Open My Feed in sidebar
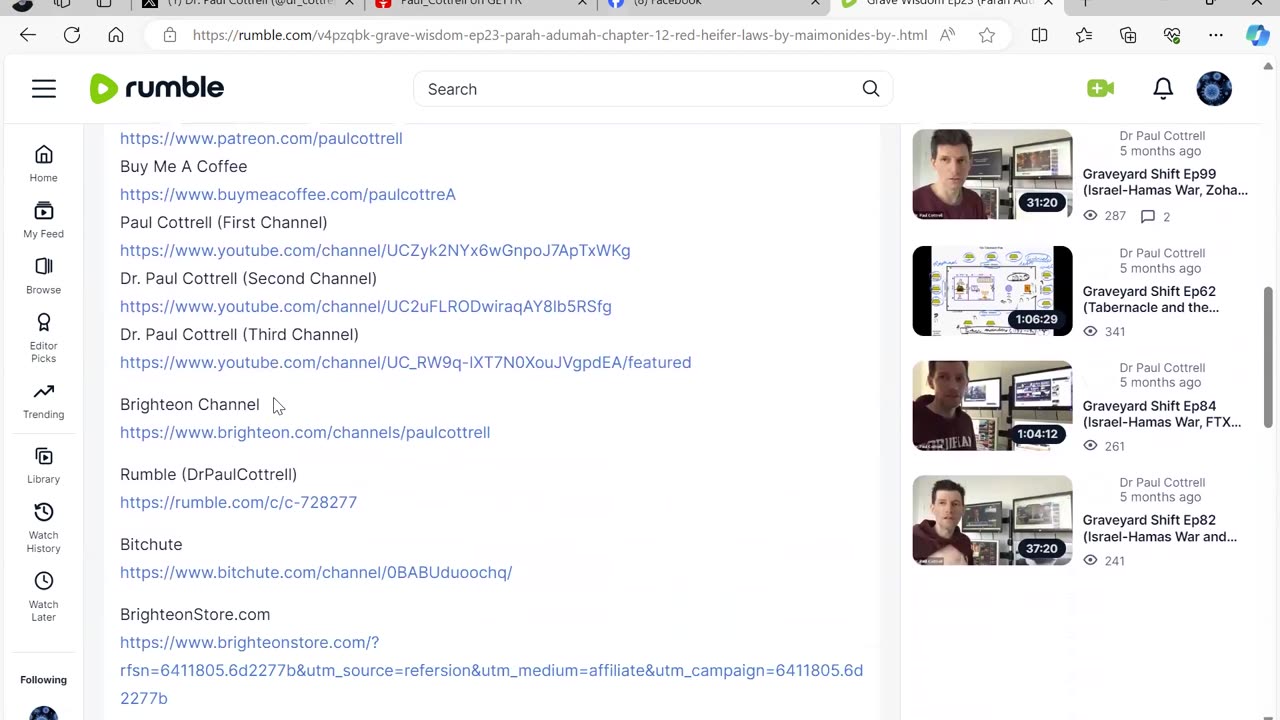Viewport: 1280px width, 720px height. [43, 220]
